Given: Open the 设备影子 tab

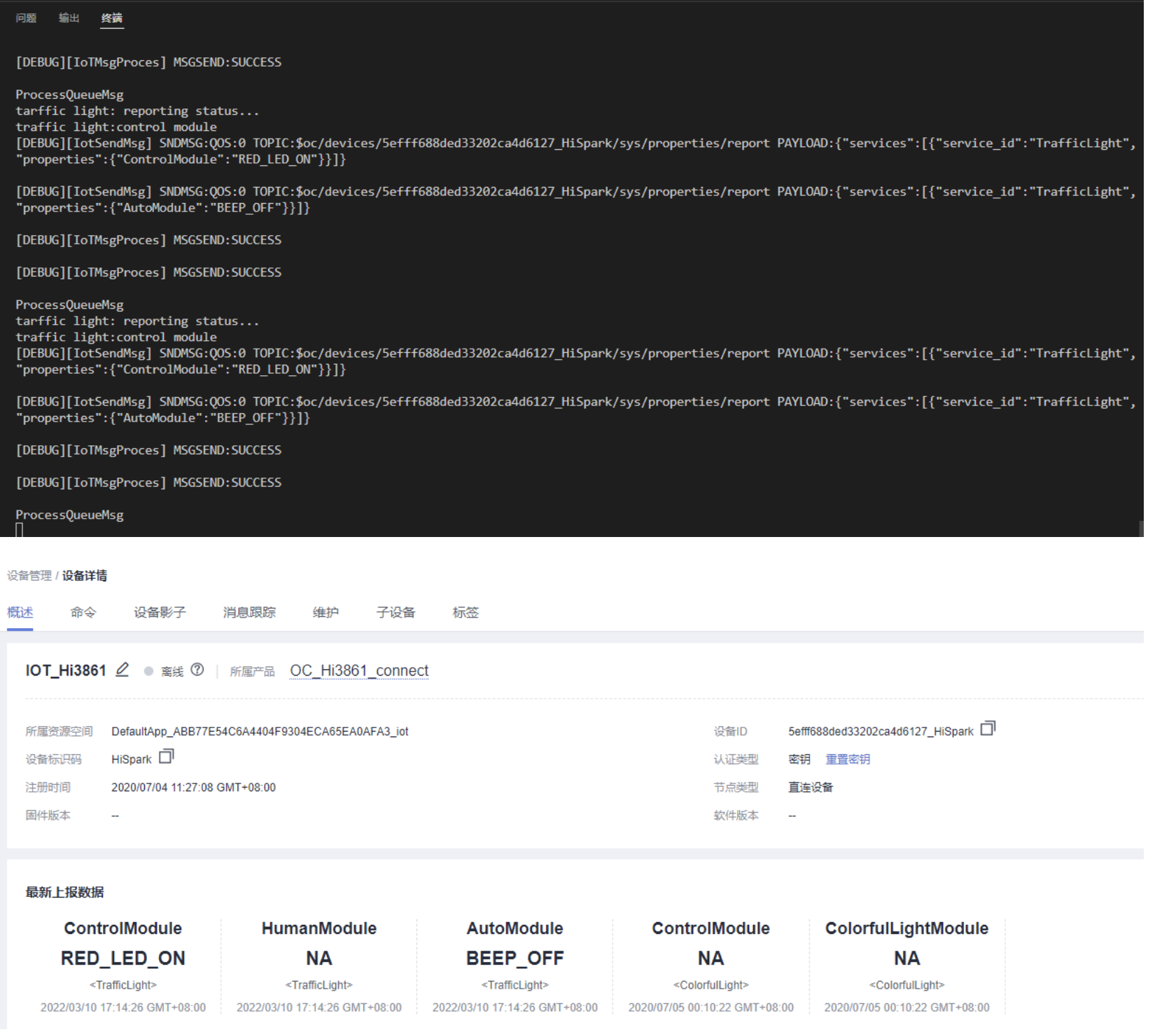Looking at the screenshot, I should click(x=160, y=613).
